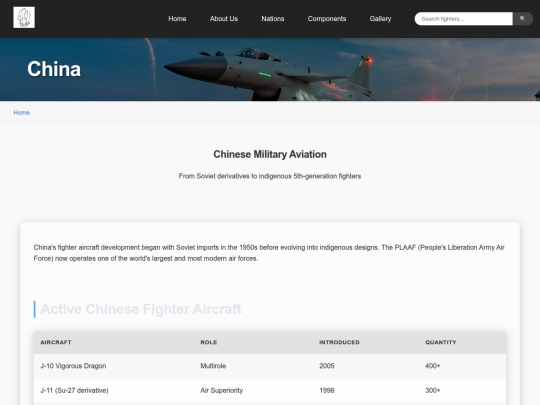This screenshot has height=405, width=540.
Task: Click the PLAAF introduction paragraph
Action: click(269, 253)
